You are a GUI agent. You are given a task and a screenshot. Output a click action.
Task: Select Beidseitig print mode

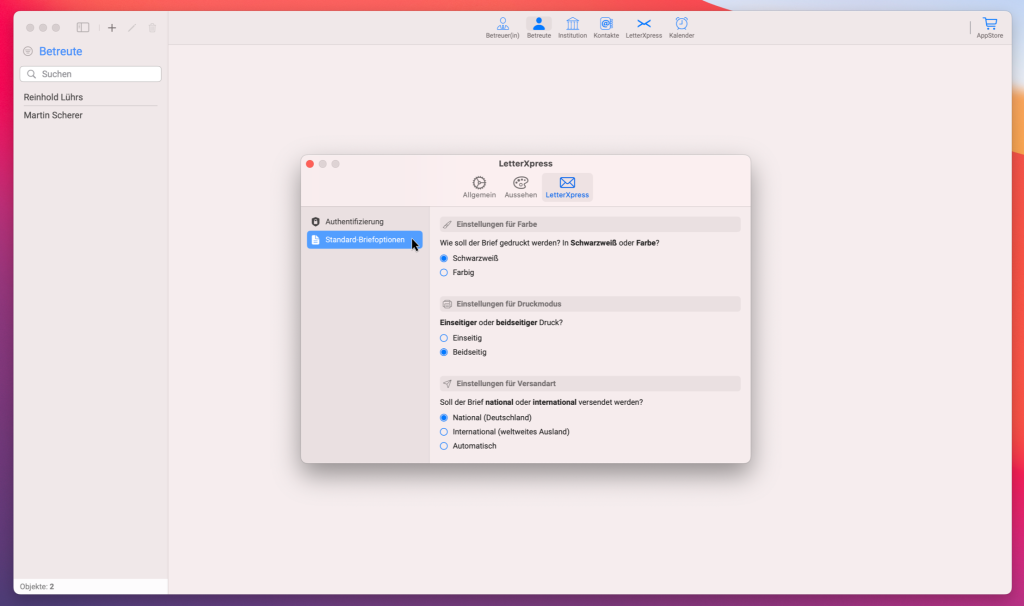point(444,353)
